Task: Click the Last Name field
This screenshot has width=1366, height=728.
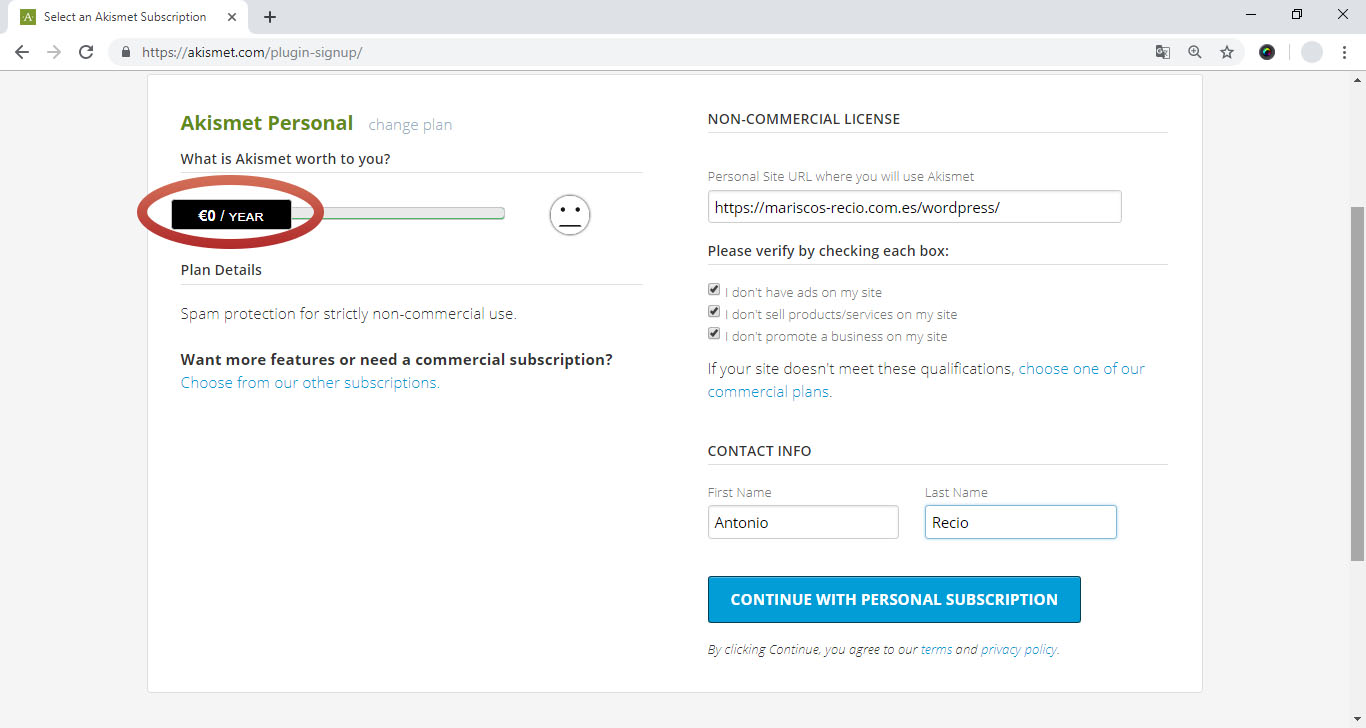Action: 1021,522
